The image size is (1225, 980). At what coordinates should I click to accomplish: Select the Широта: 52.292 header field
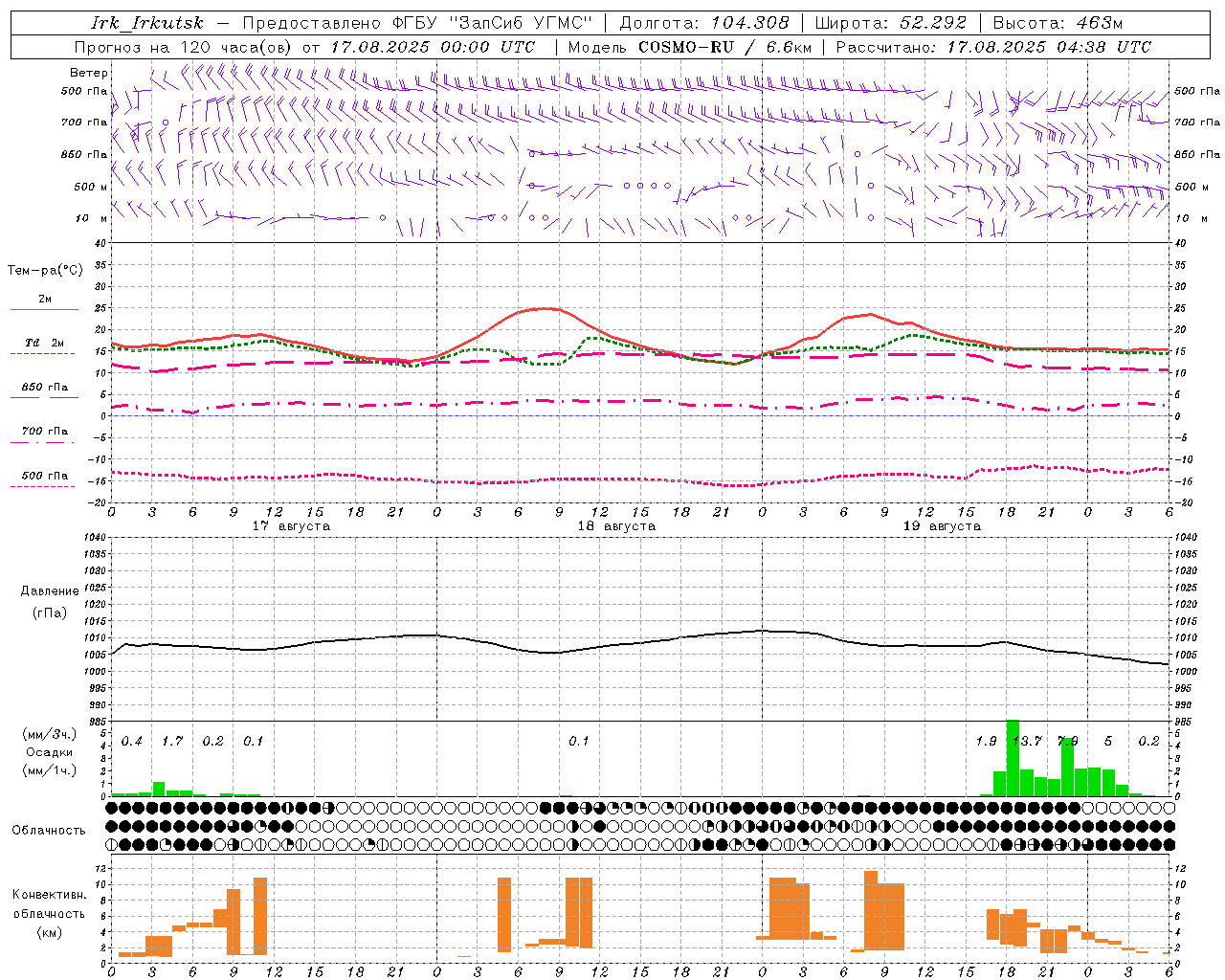point(891,23)
